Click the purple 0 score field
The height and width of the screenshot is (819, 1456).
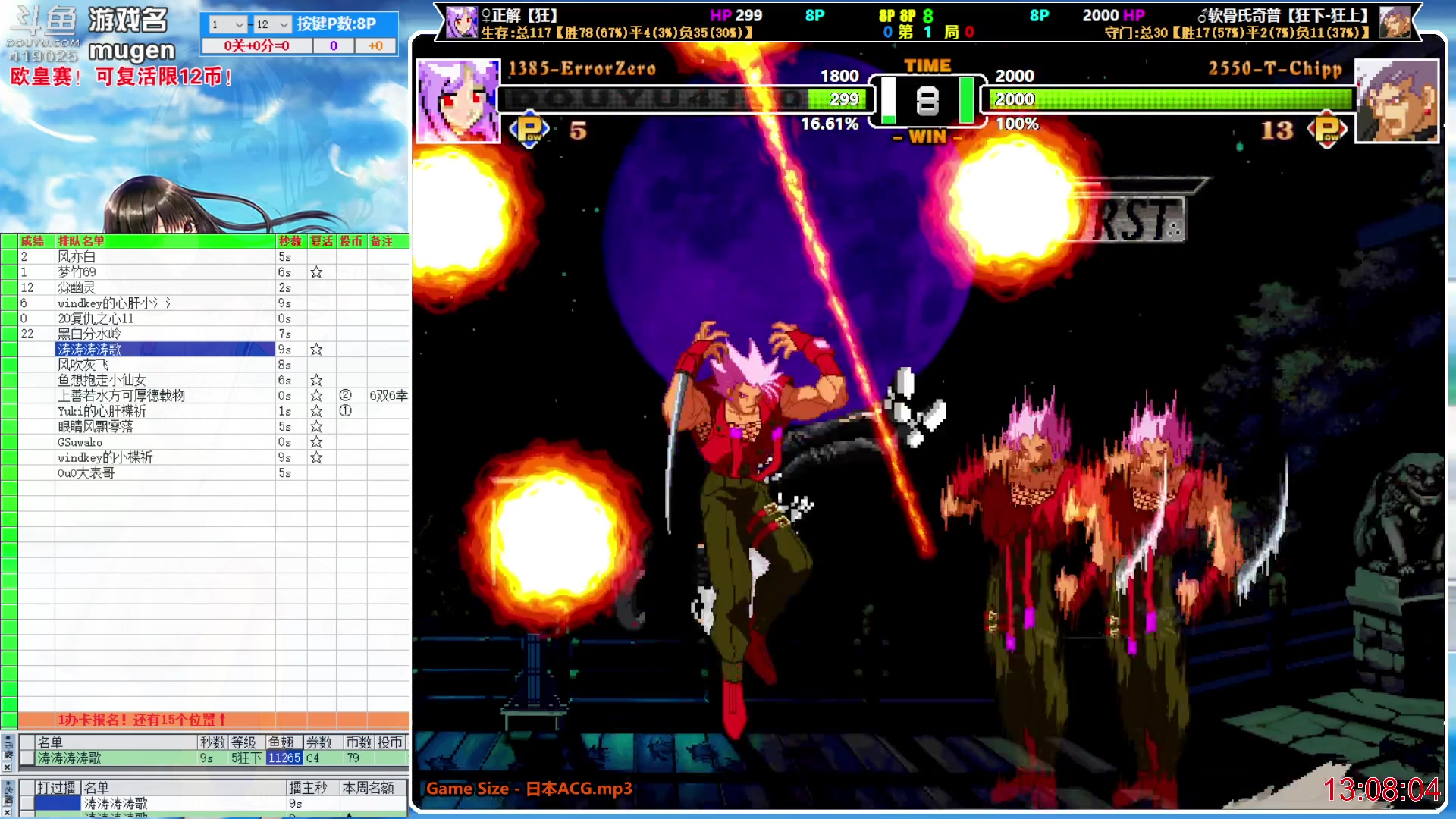pos(334,46)
